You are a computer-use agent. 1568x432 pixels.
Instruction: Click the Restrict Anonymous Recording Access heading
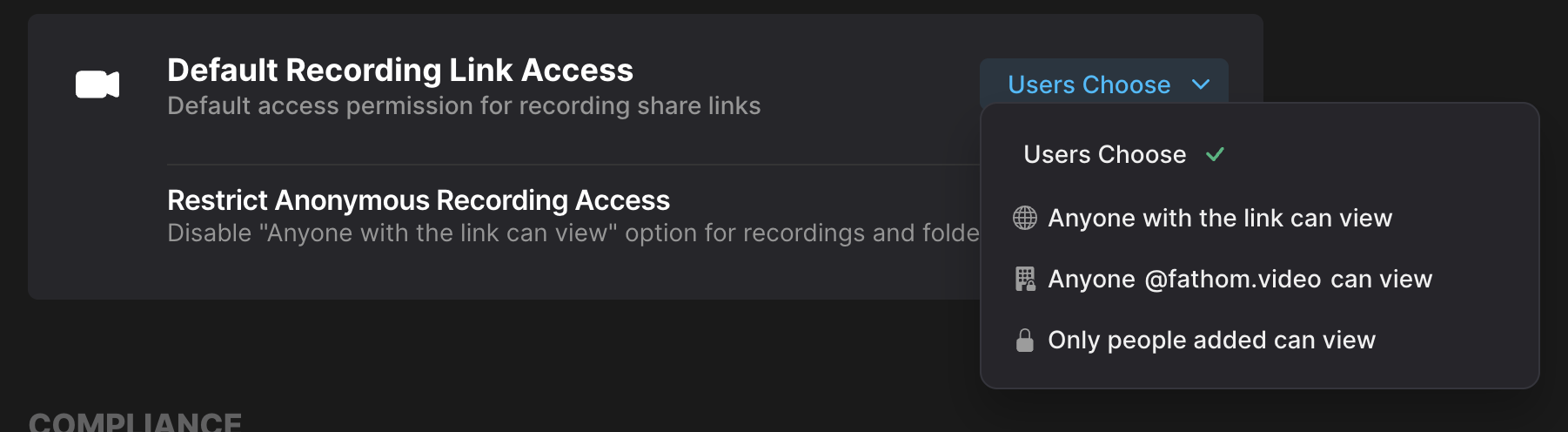click(419, 200)
